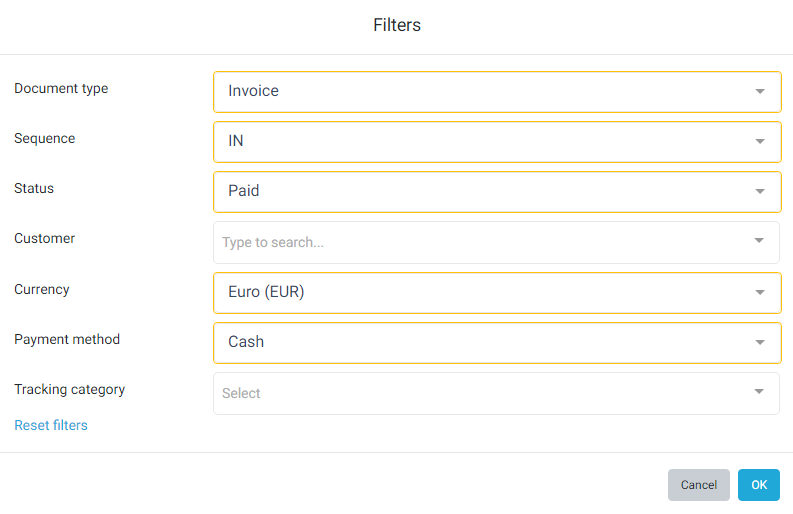Click the IN sequence value
This screenshot has width=793, height=514.
(x=236, y=141)
